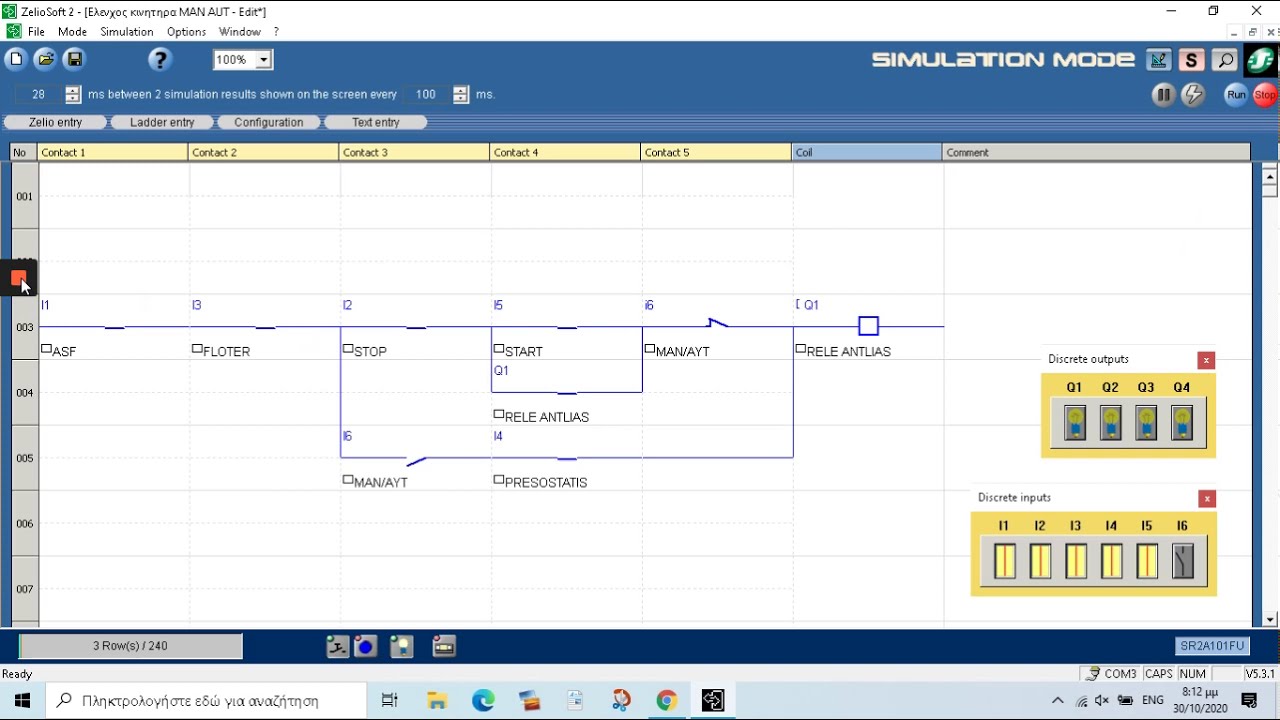Viewport: 1280px width, 720px height.
Task: Click the I6 MAN/AYT contact on row 003
Action: (717, 324)
